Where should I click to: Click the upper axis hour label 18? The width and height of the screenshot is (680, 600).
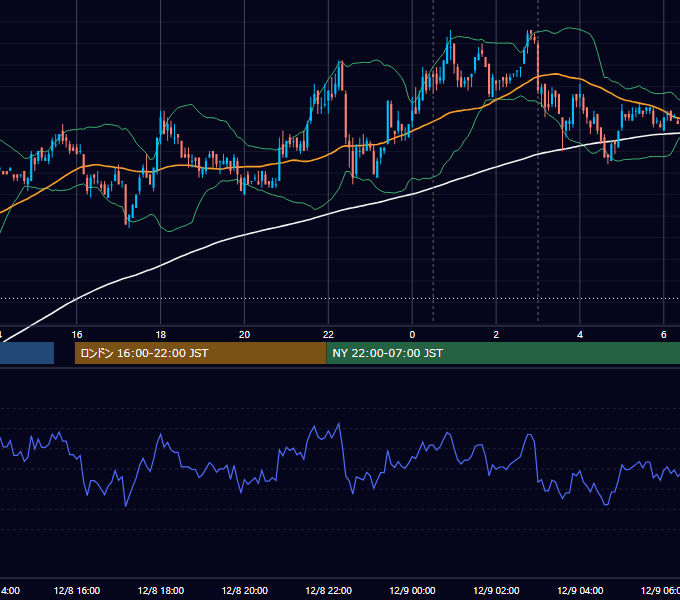click(161, 335)
